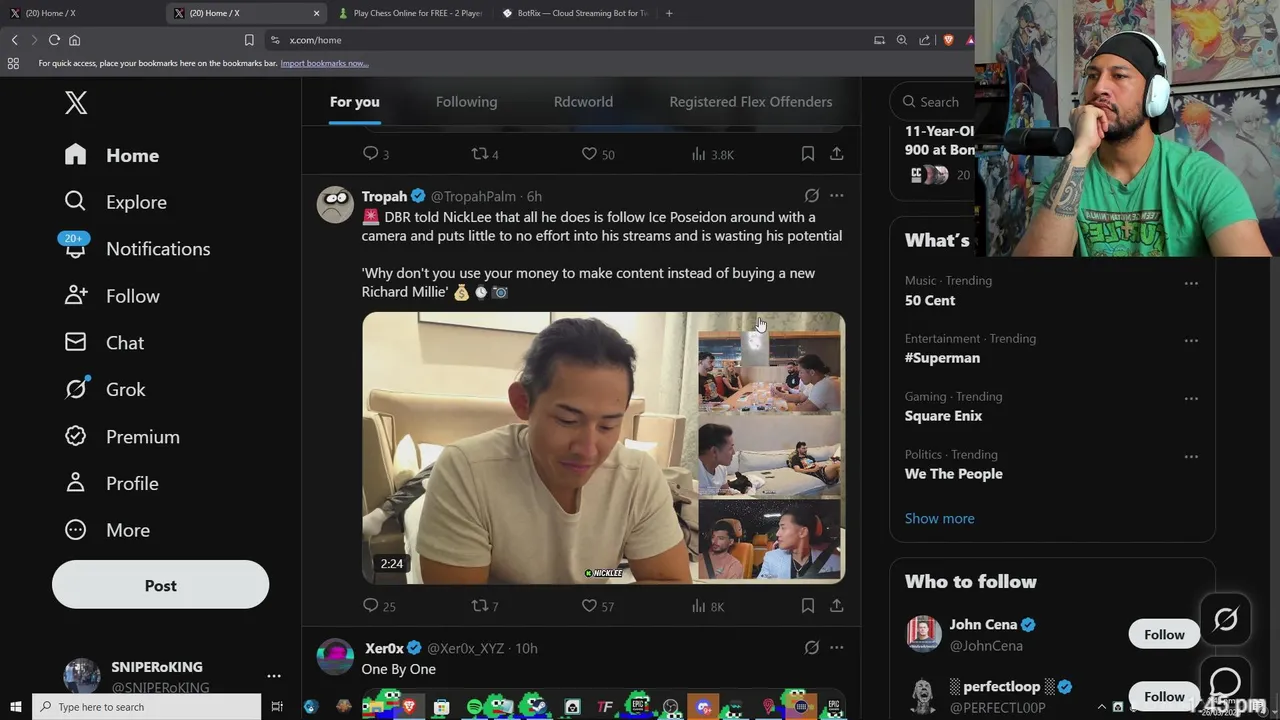Close the active Home / X tab

[317, 13]
